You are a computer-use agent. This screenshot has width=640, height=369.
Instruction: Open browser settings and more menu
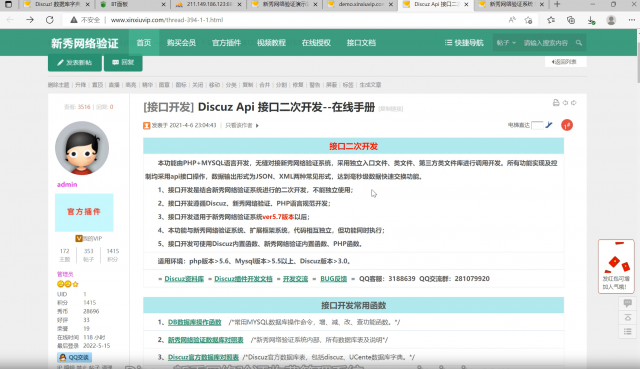pos(631,20)
